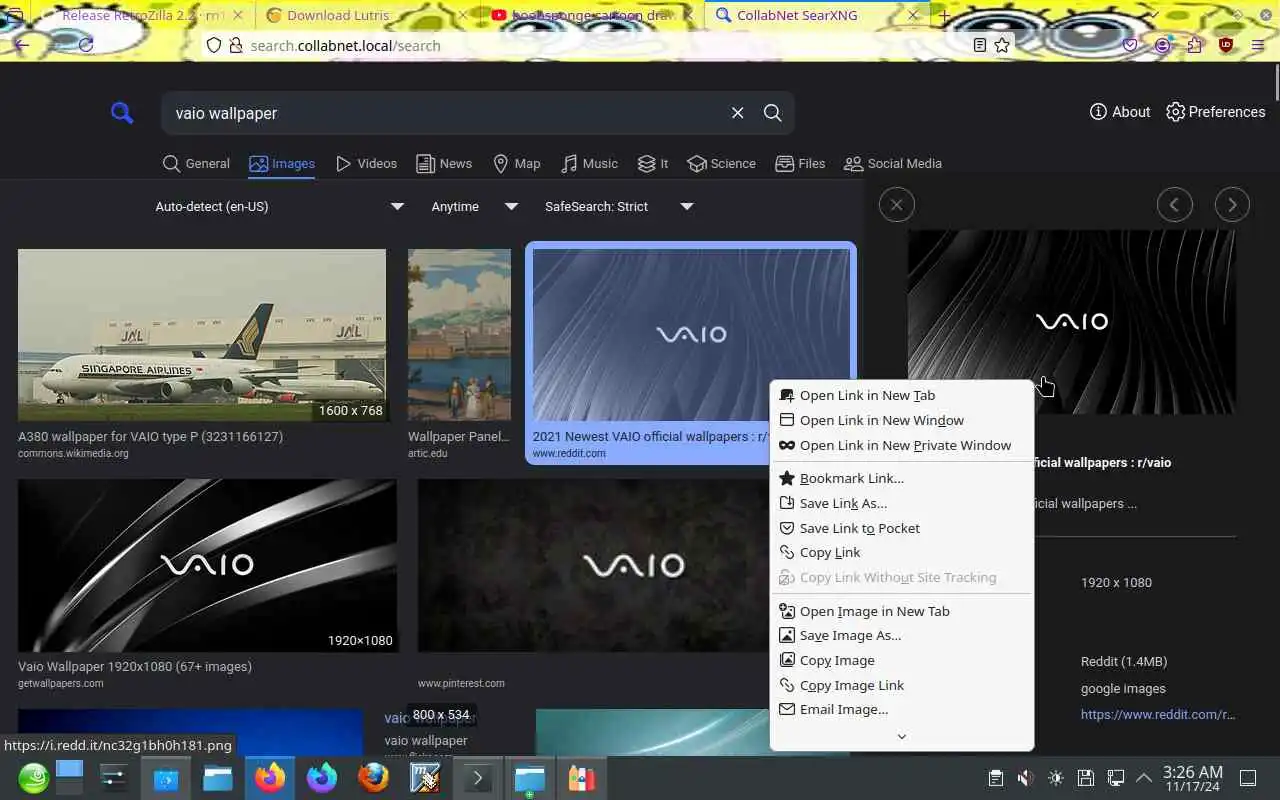Open the Extensions puzzle icon
The height and width of the screenshot is (800, 1280).
click(1194, 45)
